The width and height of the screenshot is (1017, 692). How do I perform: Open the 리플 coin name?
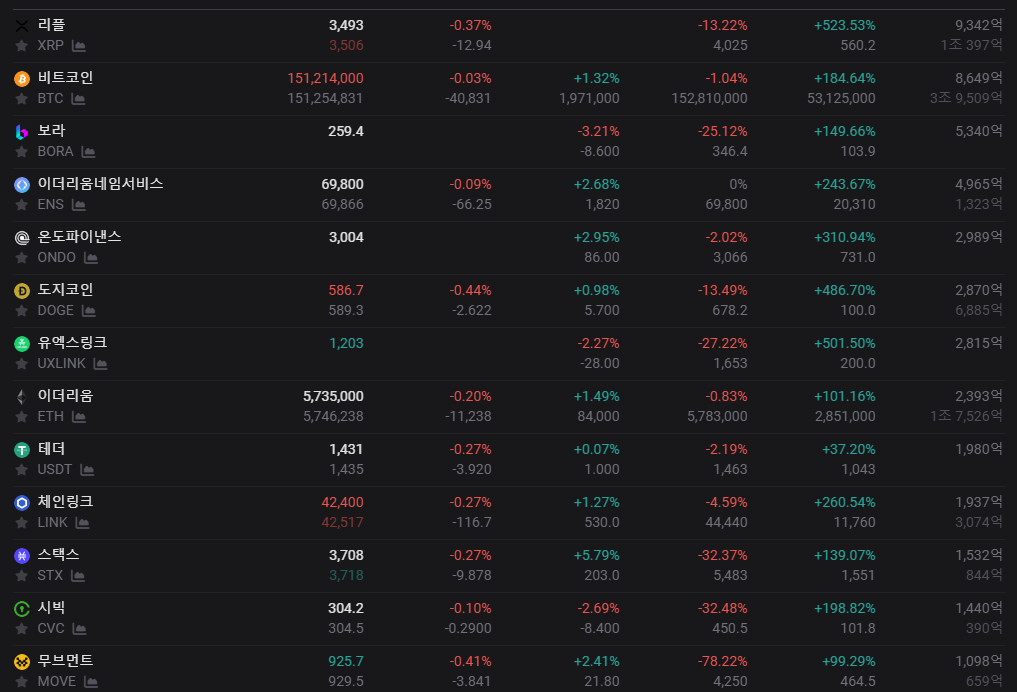(51, 25)
